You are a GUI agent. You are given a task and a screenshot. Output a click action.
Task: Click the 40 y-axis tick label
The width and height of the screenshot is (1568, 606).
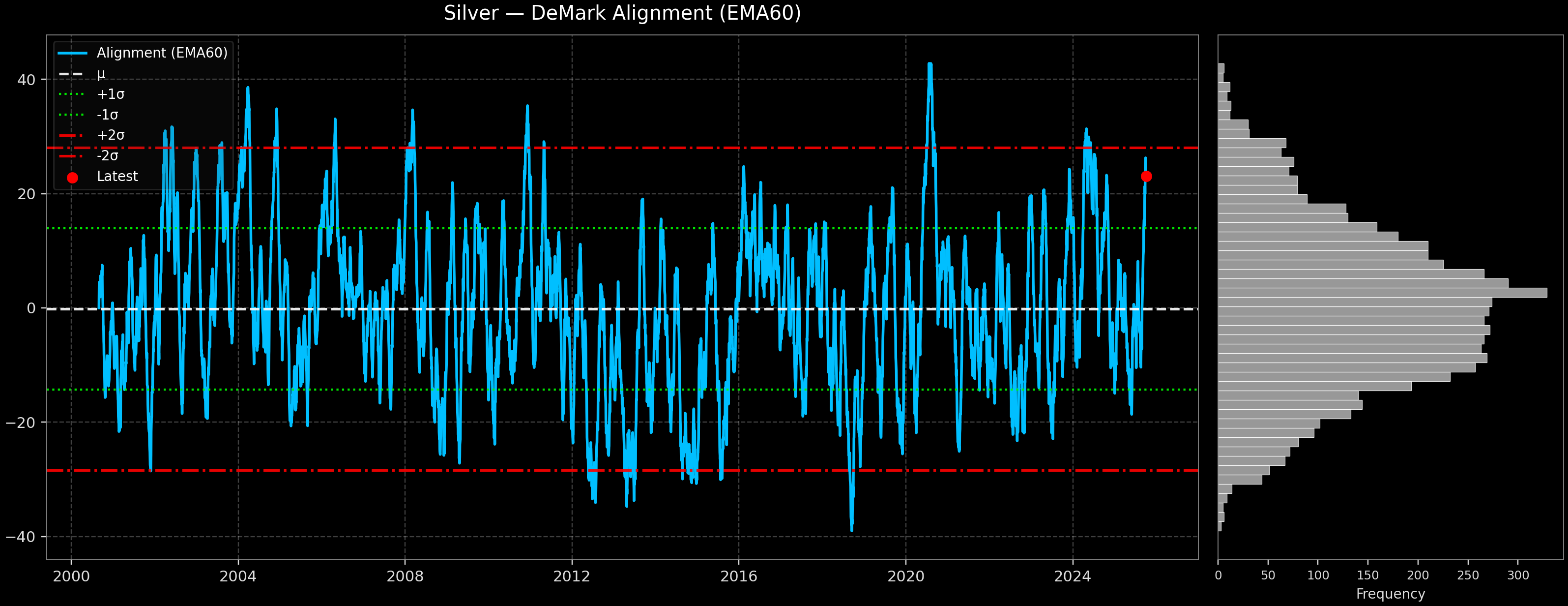[x=26, y=80]
